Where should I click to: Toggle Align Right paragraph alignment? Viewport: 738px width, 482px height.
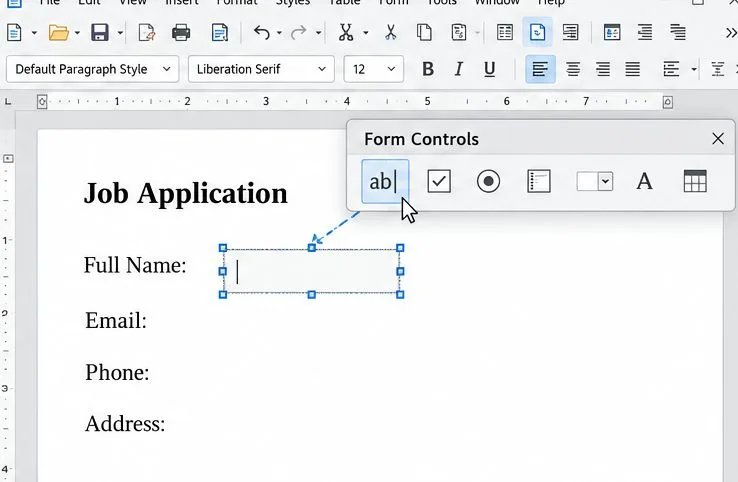point(603,69)
